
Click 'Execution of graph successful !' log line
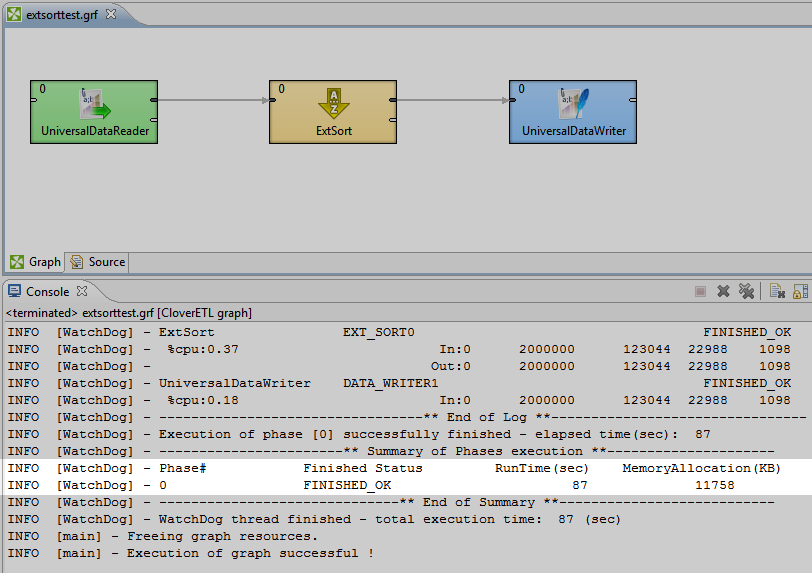(x=191, y=553)
